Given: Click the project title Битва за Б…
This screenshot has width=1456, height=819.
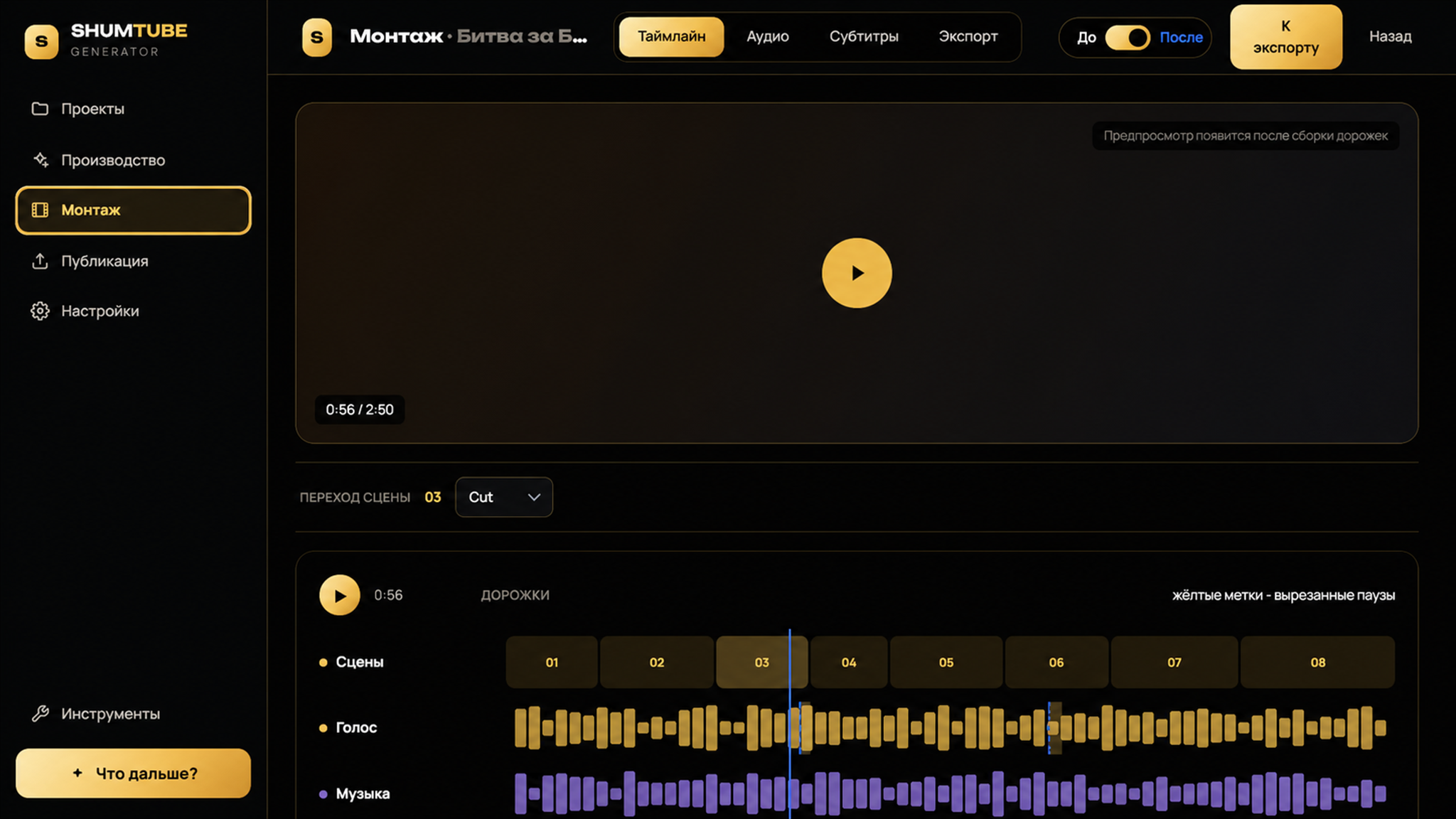Looking at the screenshot, I should (x=522, y=36).
